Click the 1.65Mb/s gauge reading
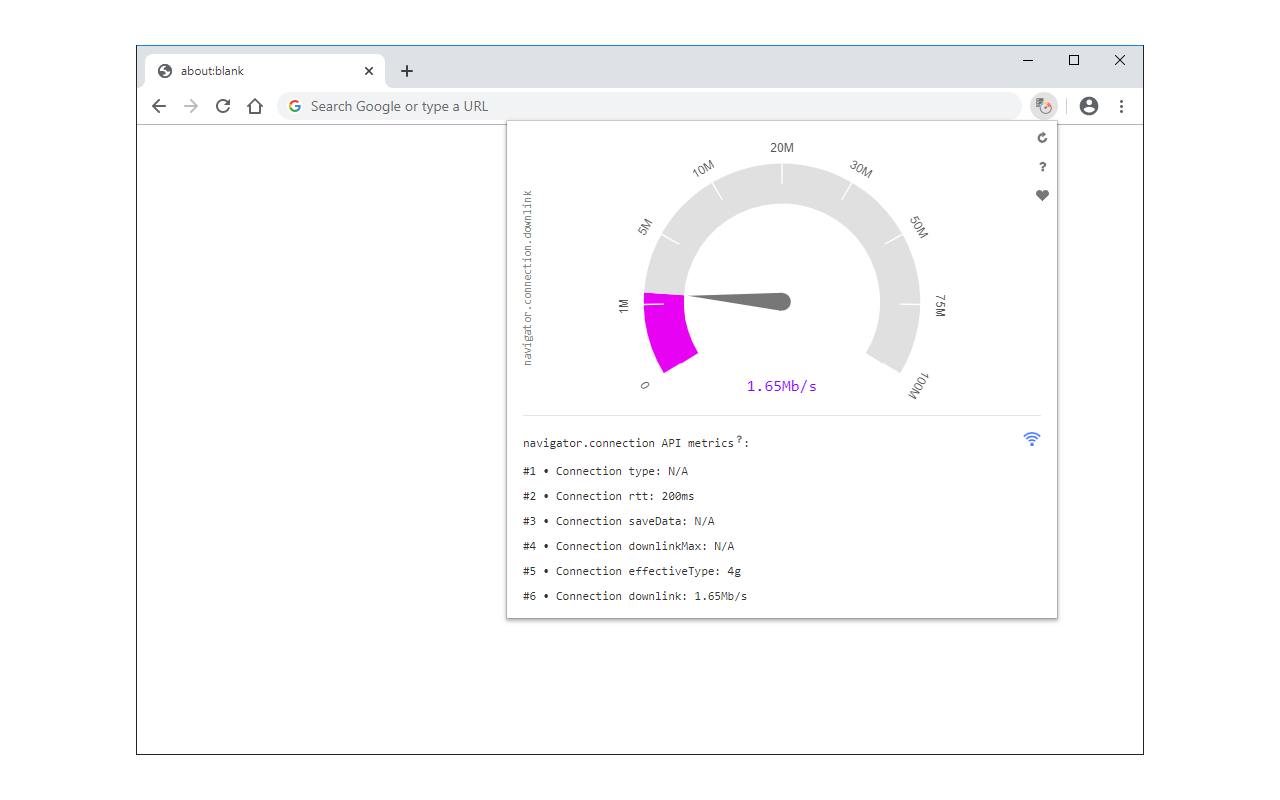1280x800 pixels. (782, 386)
